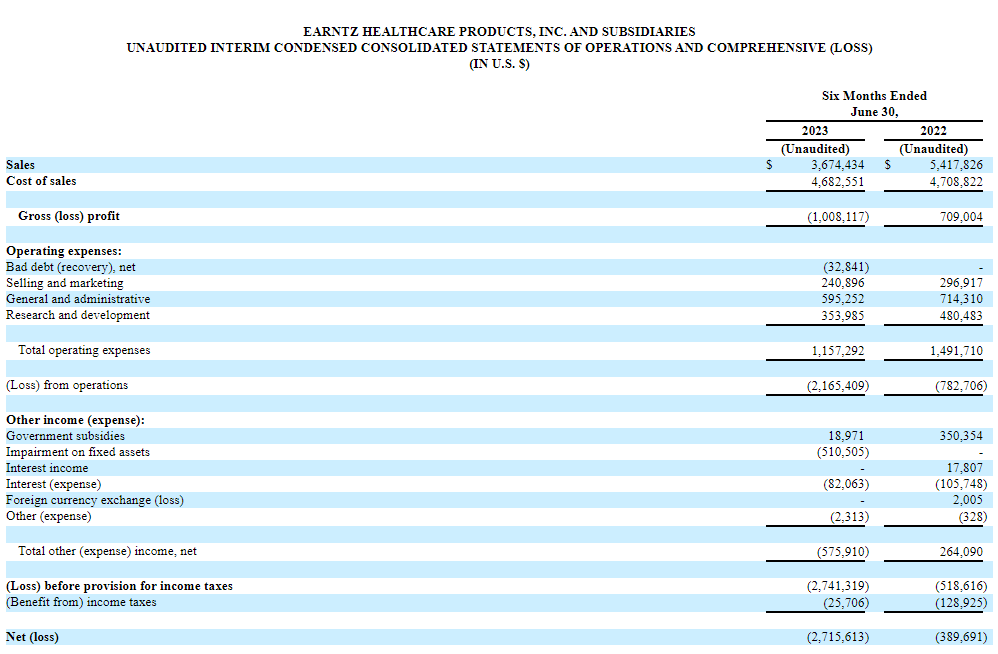Select Sales value 3,674,434
The height and width of the screenshot is (654, 998).
point(838,165)
